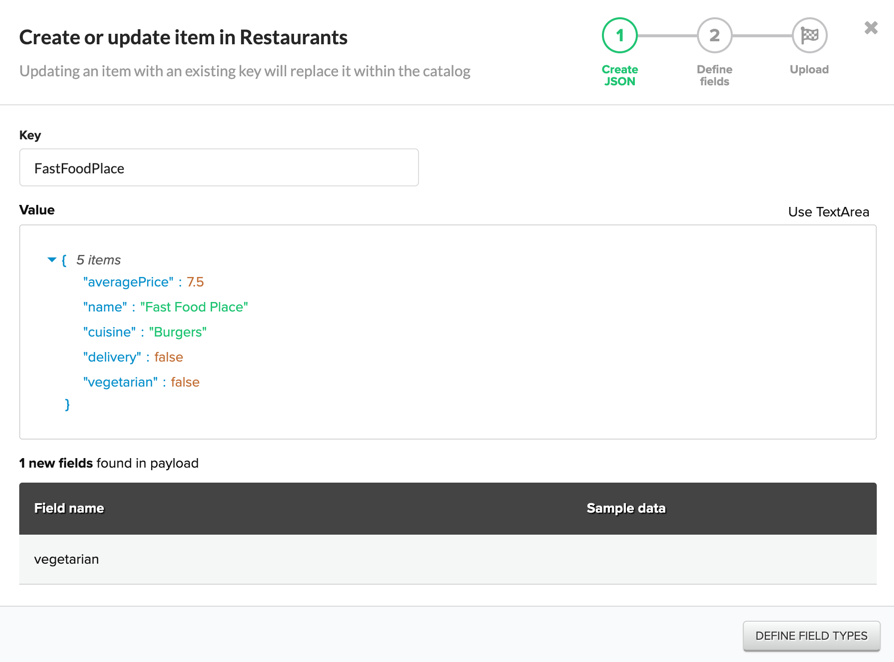The width and height of the screenshot is (894, 662).
Task: Click the step 1 Create JSON circle
Action: click(x=620, y=36)
